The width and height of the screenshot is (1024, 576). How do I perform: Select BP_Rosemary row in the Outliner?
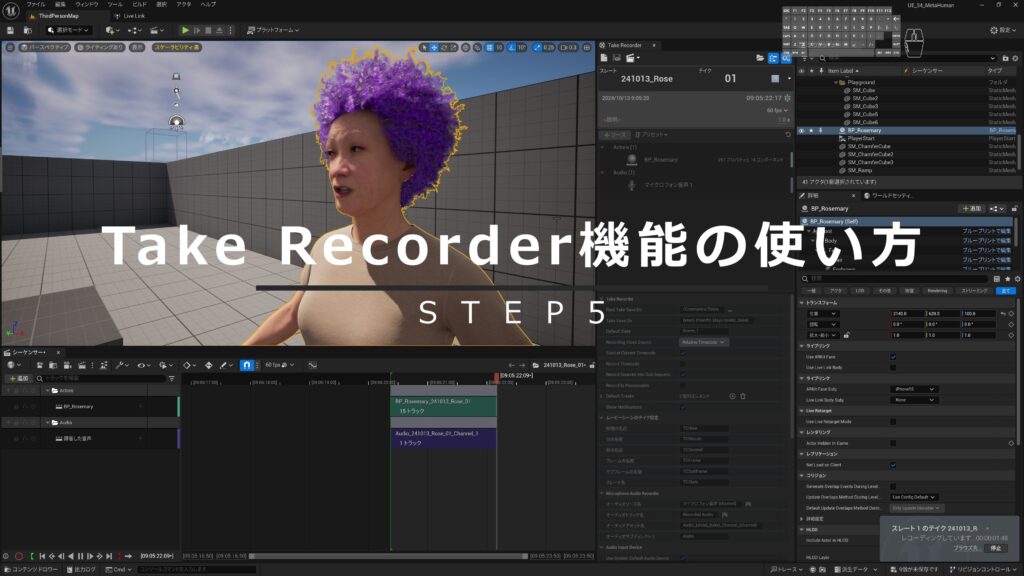point(908,131)
